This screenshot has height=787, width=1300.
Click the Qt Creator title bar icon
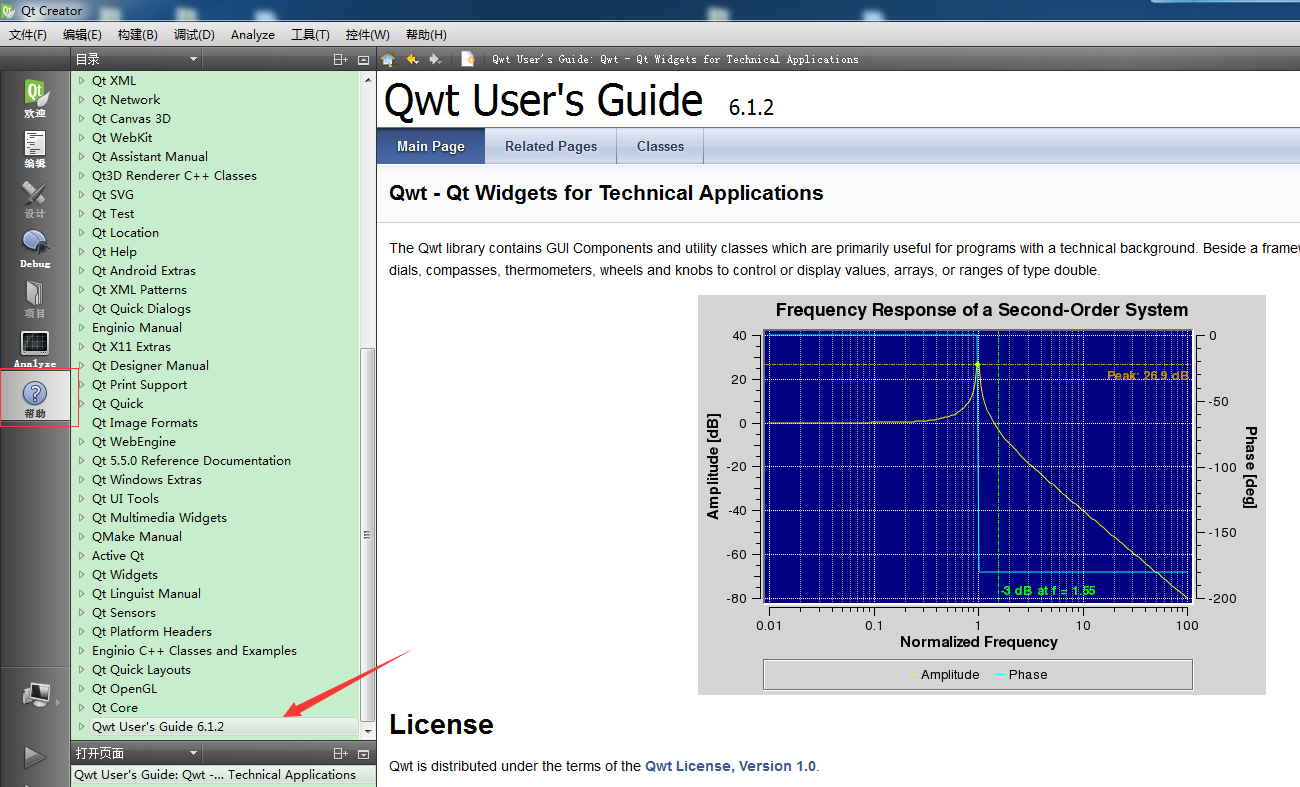[x=10, y=11]
